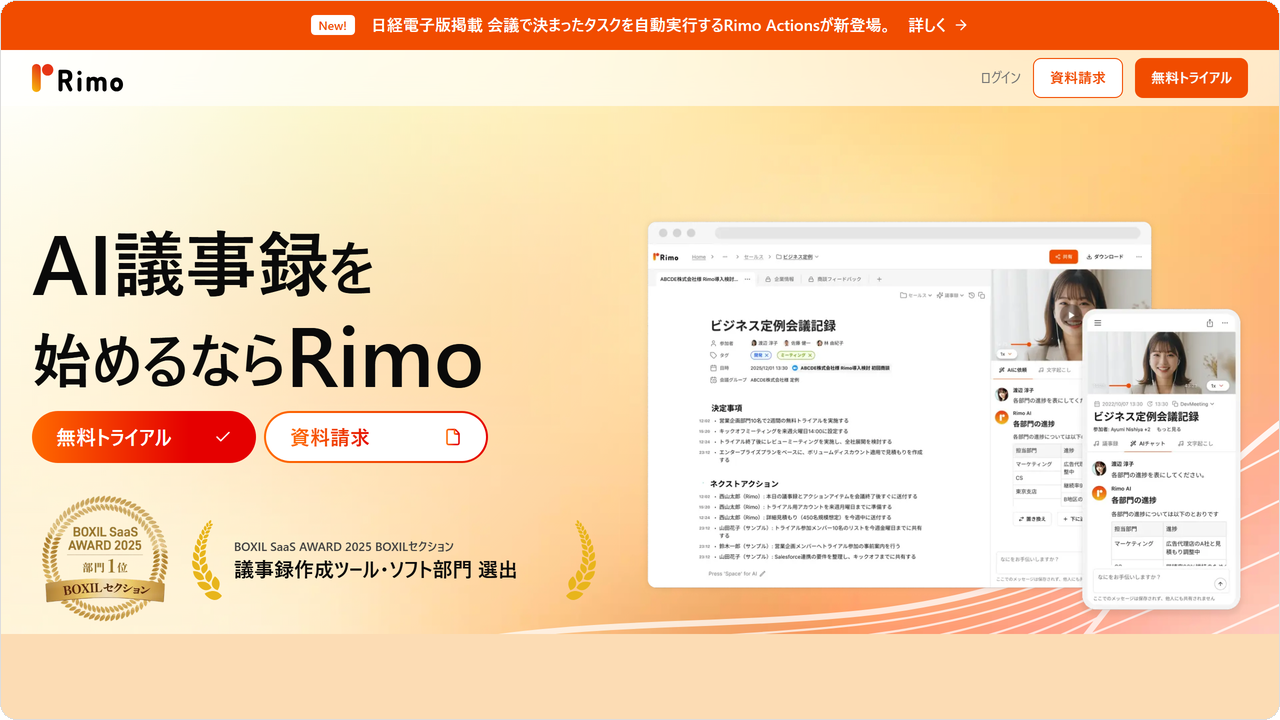Click the share icon in the mobile mockup
The width and height of the screenshot is (1280, 720).
[1210, 323]
